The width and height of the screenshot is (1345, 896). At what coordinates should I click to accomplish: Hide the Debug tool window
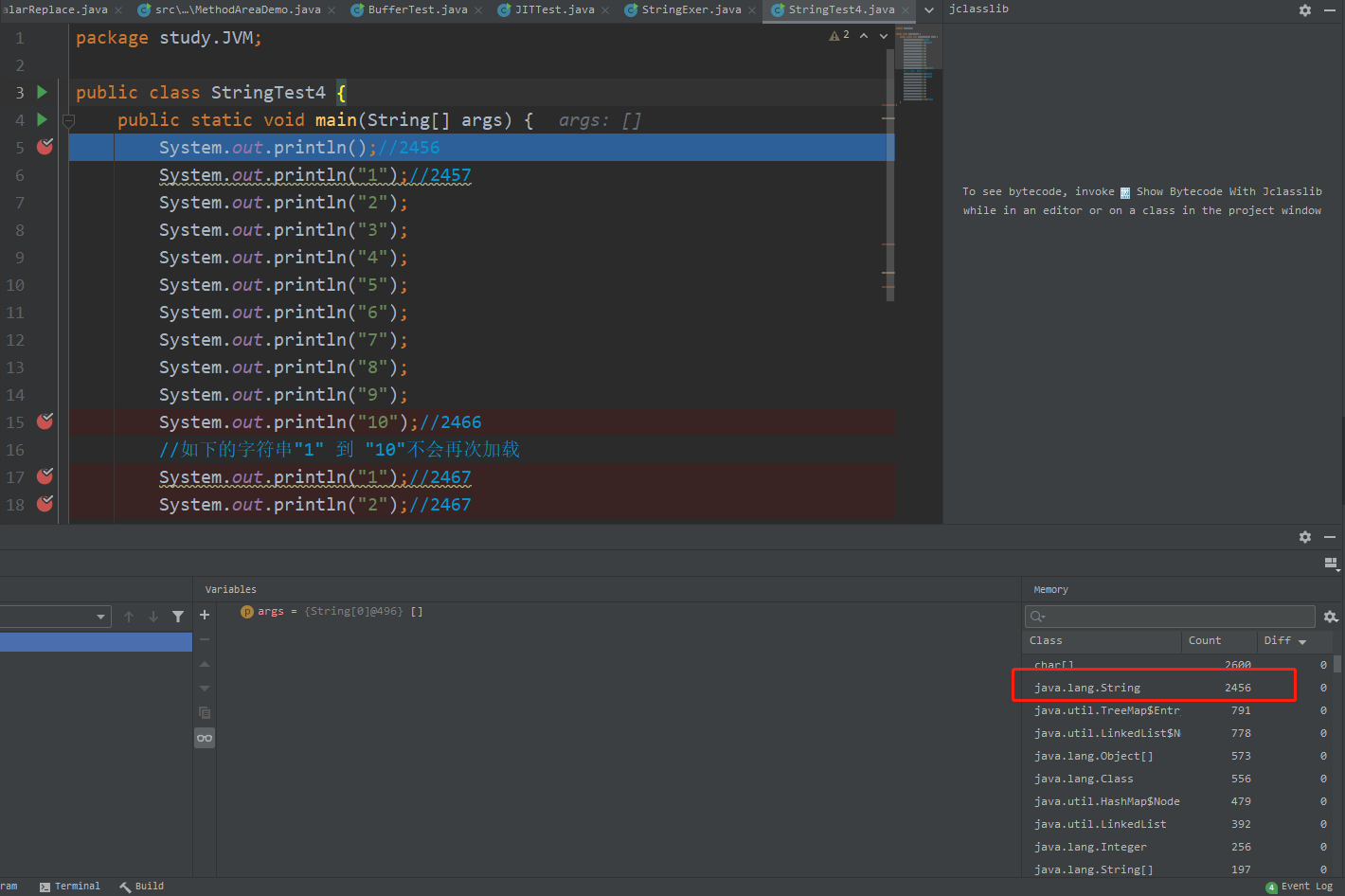point(1330,537)
